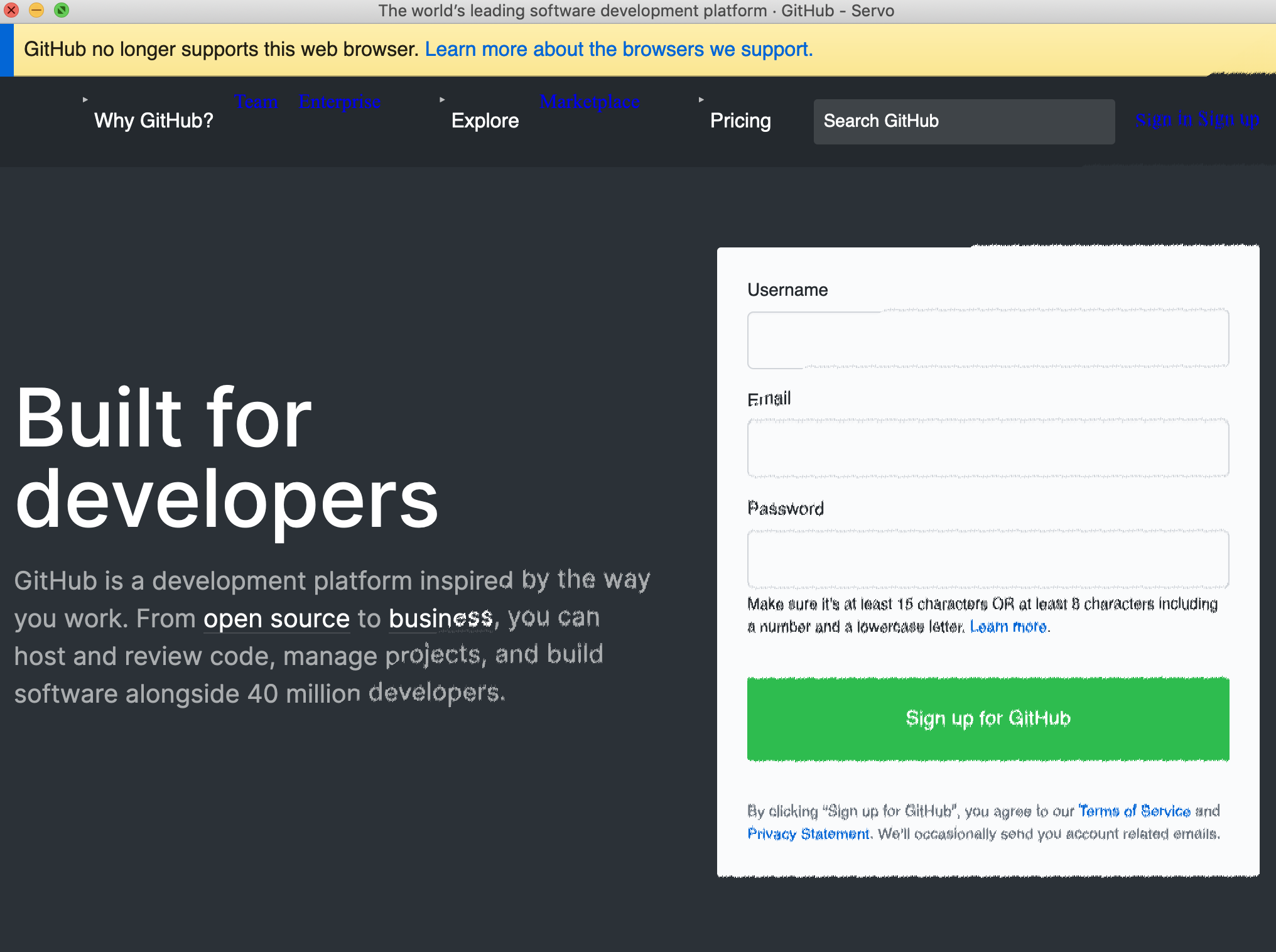This screenshot has width=1276, height=952.
Task: Open the Privacy Statement link
Action: 808,833
